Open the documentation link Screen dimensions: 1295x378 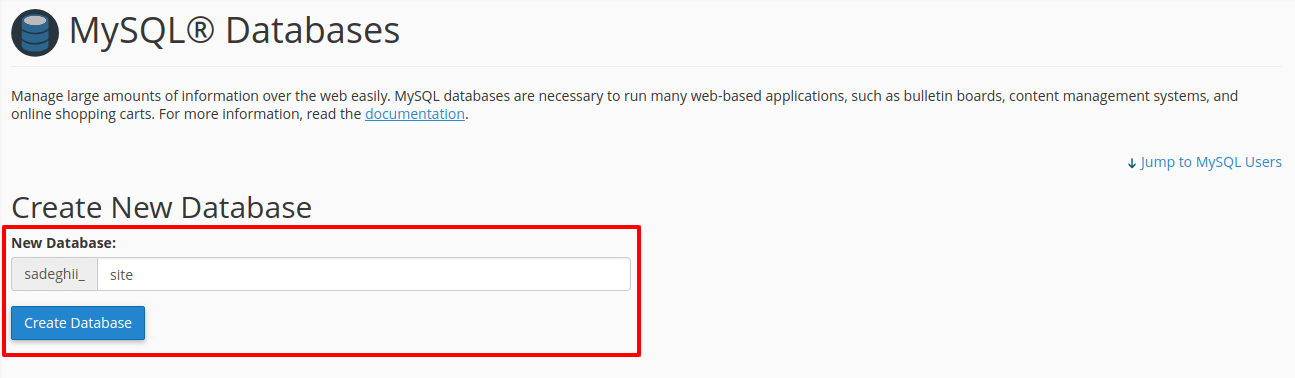tap(414, 114)
